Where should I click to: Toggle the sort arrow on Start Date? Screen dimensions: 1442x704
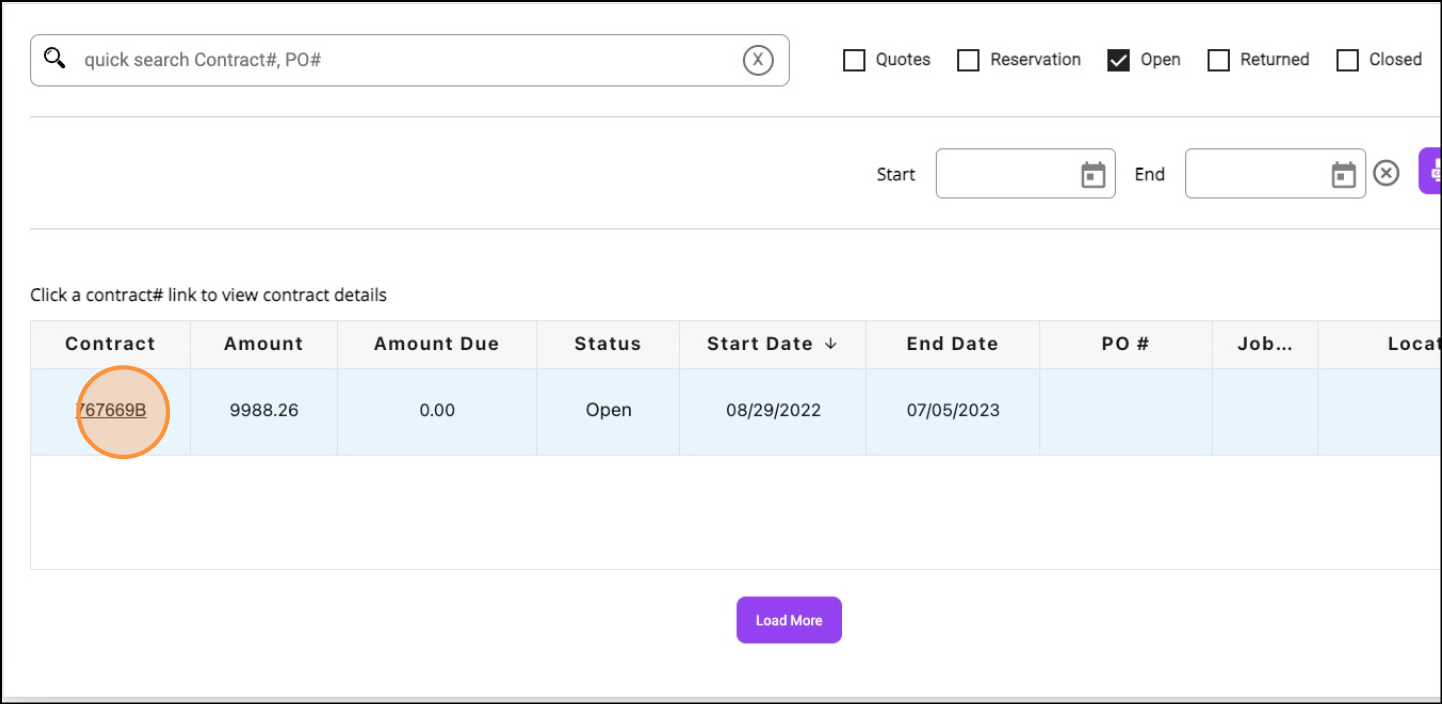point(830,344)
